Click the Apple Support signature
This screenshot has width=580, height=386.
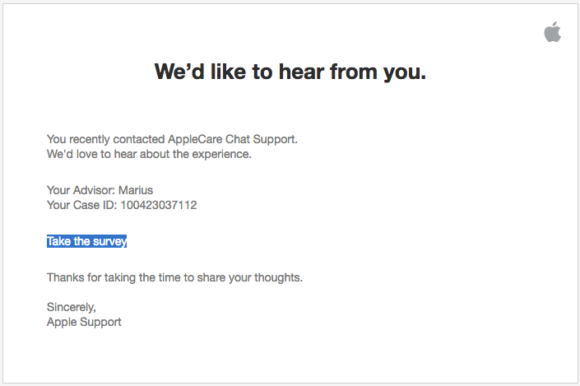tap(84, 322)
